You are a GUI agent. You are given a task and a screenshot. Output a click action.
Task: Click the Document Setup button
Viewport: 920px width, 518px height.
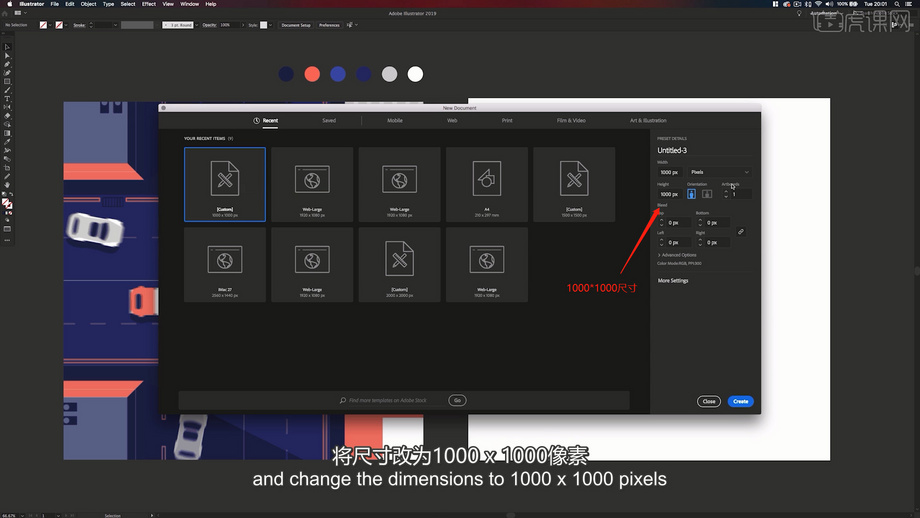pos(296,25)
